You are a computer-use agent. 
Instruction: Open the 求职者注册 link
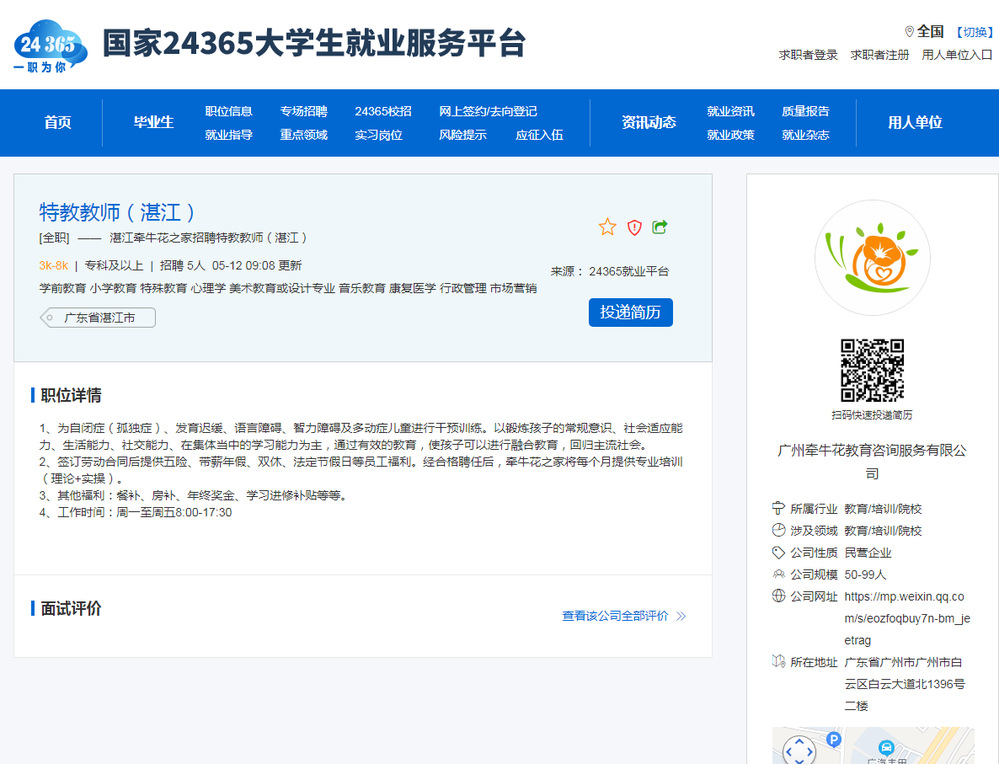(x=880, y=55)
